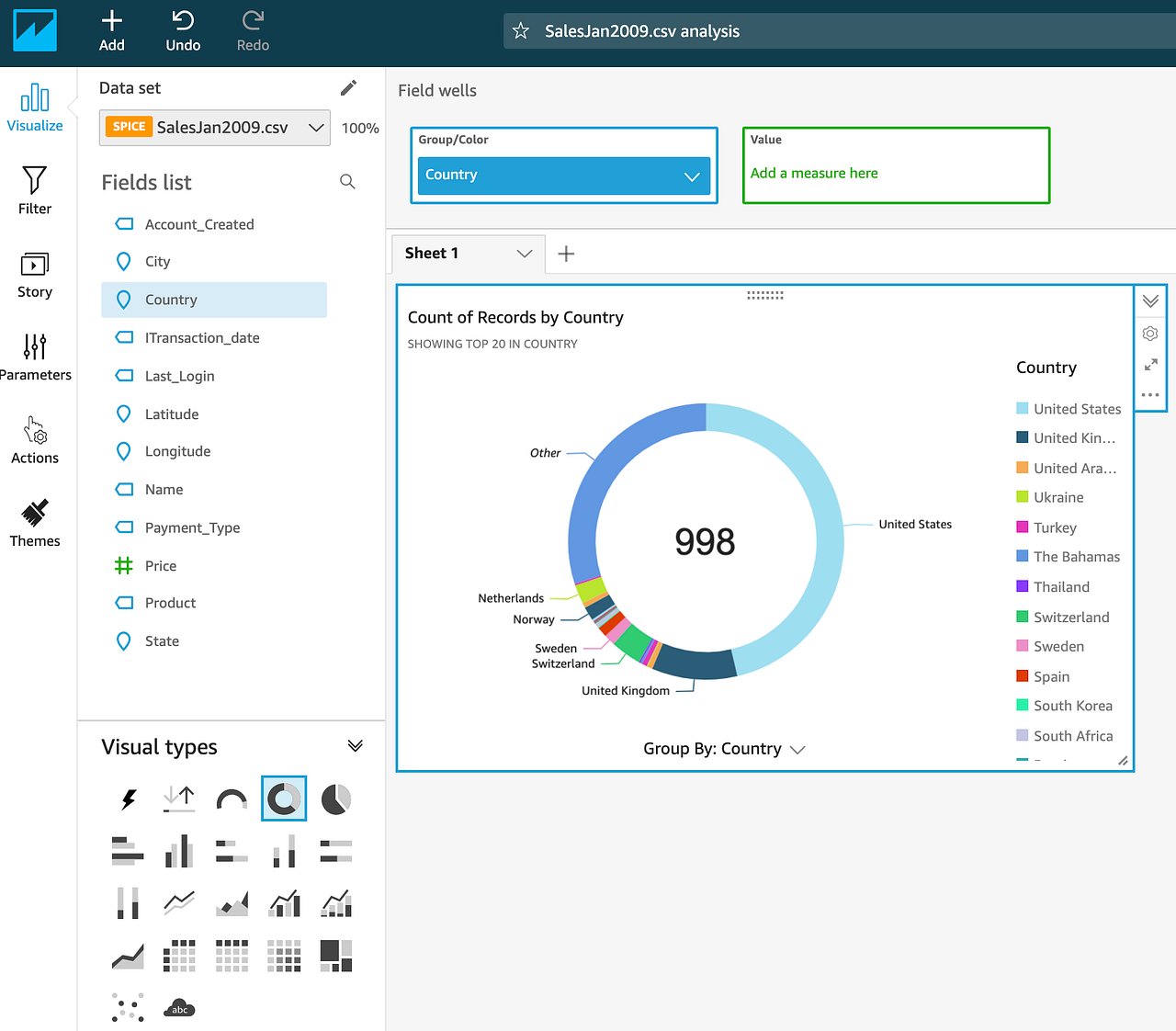1176x1031 pixels.
Task: Switch to Sheet 1 tab
Action: point(431,253)
